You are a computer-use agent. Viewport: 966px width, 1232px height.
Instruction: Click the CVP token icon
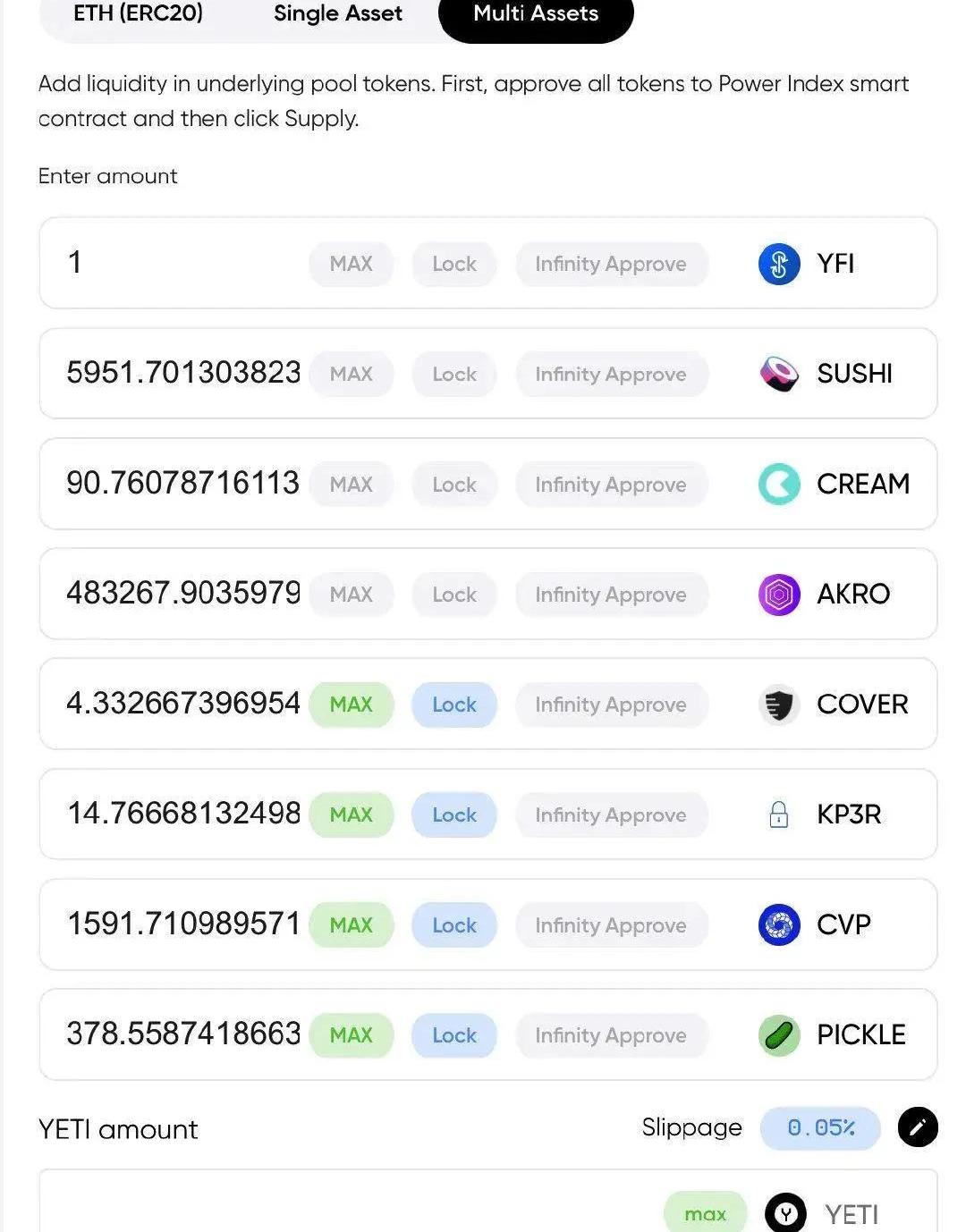tap(778, 924)
